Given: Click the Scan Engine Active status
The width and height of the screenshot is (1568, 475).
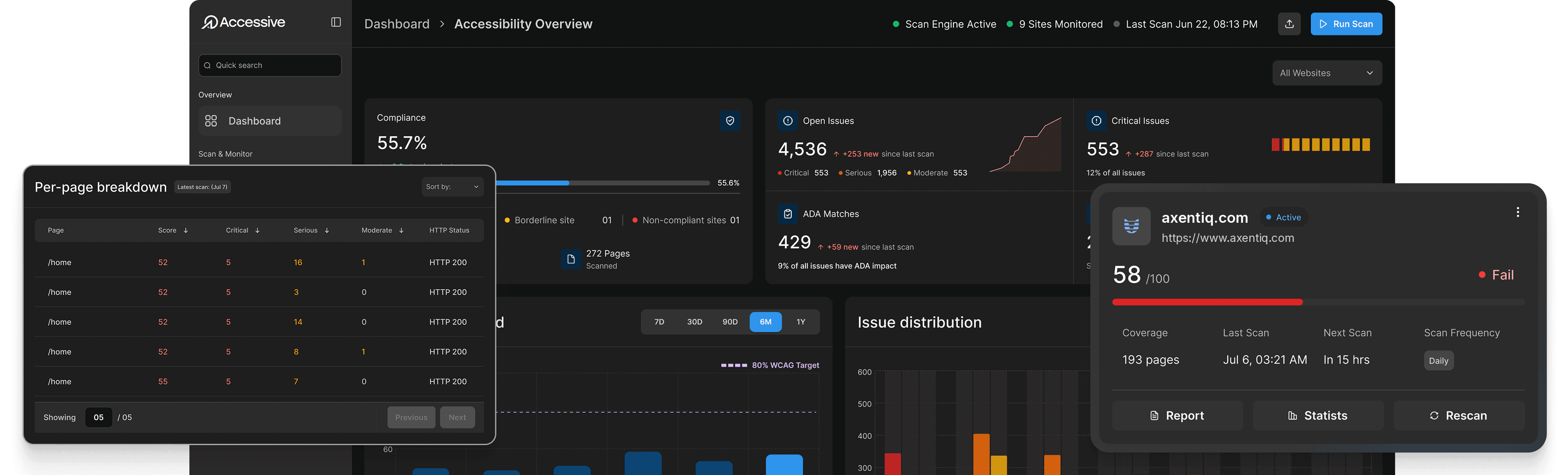Looking at the screenshot, I should tap(944, 25).
